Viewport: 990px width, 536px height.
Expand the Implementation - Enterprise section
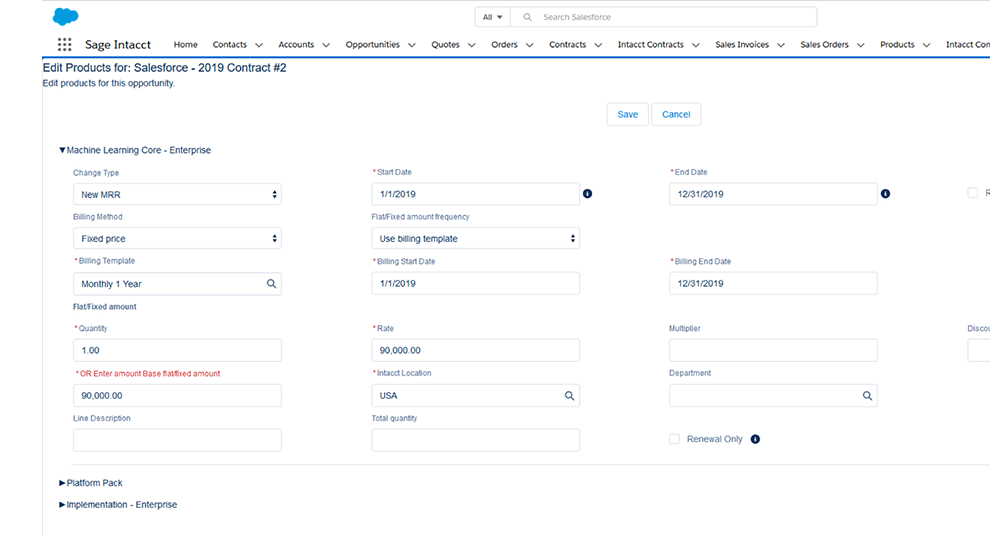tap(118, 505)
